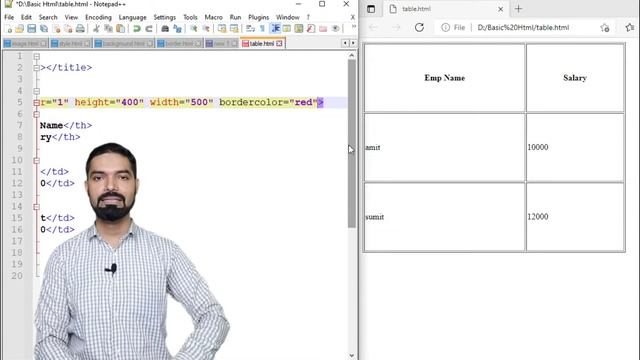Open the Replace dialog

tap(177, 29)
